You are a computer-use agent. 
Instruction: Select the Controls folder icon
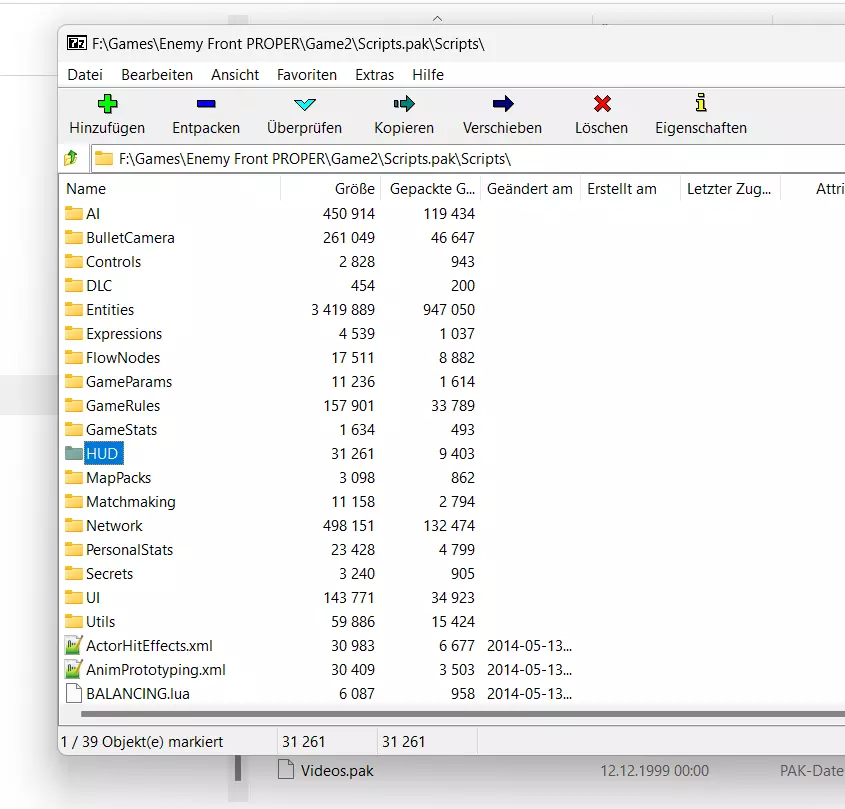(x=74, y=261)
